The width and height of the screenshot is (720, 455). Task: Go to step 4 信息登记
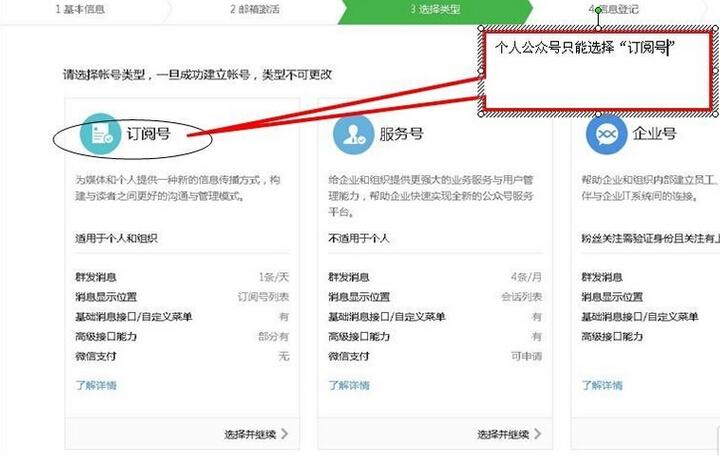pos(613,9)
